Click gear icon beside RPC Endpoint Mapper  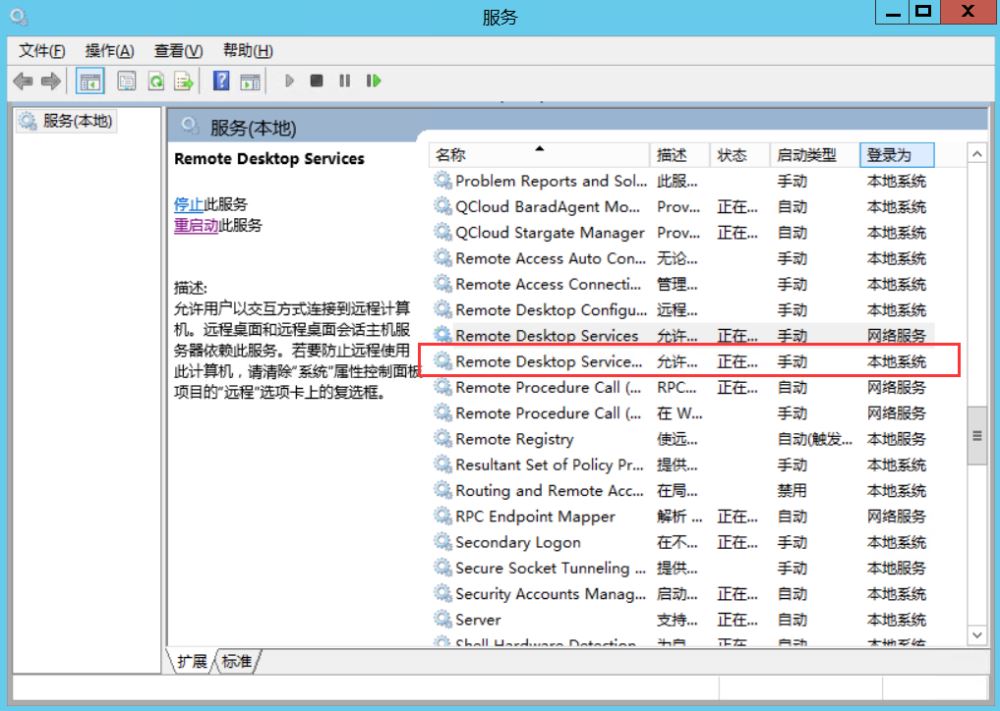pyautogui.click(x=443, y=515)
